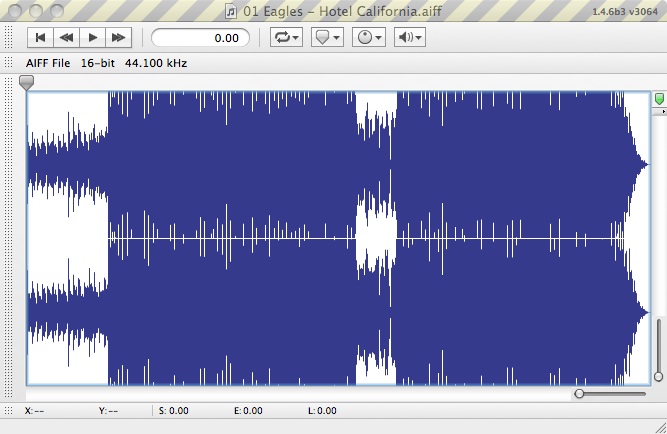Click the fast forward button
Screen dimensions: 667x434
(118, 37)
